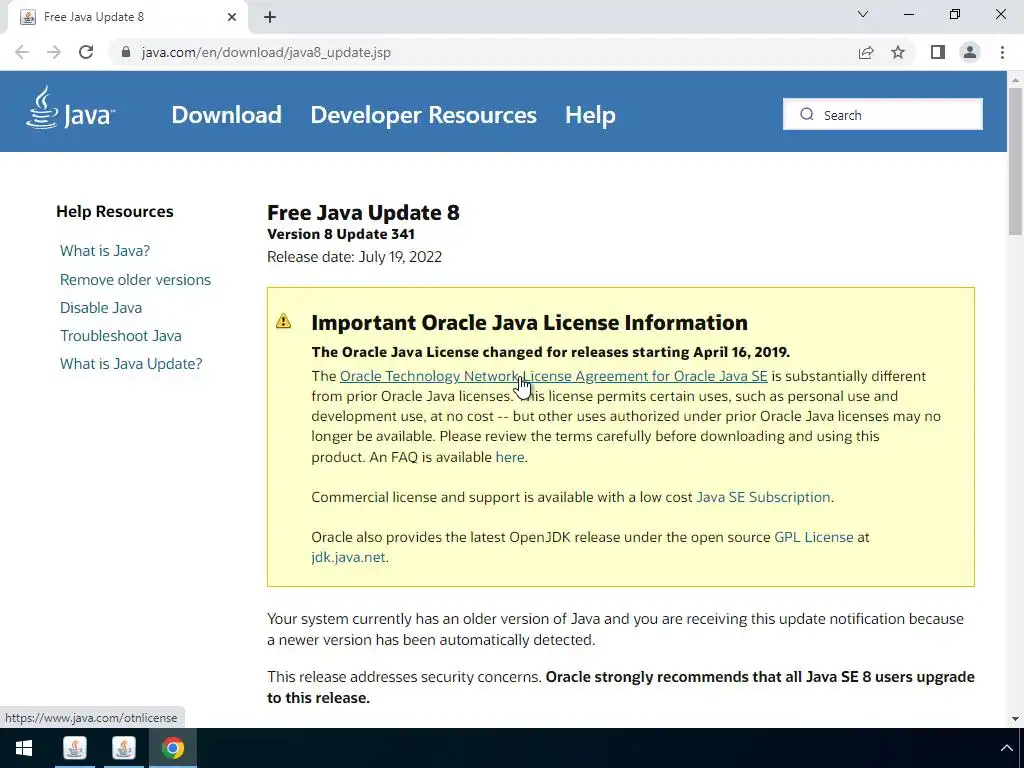Open the first Java taskbar icon
1024x768 pixels.
pyautogui.click(x=74, y=748)
